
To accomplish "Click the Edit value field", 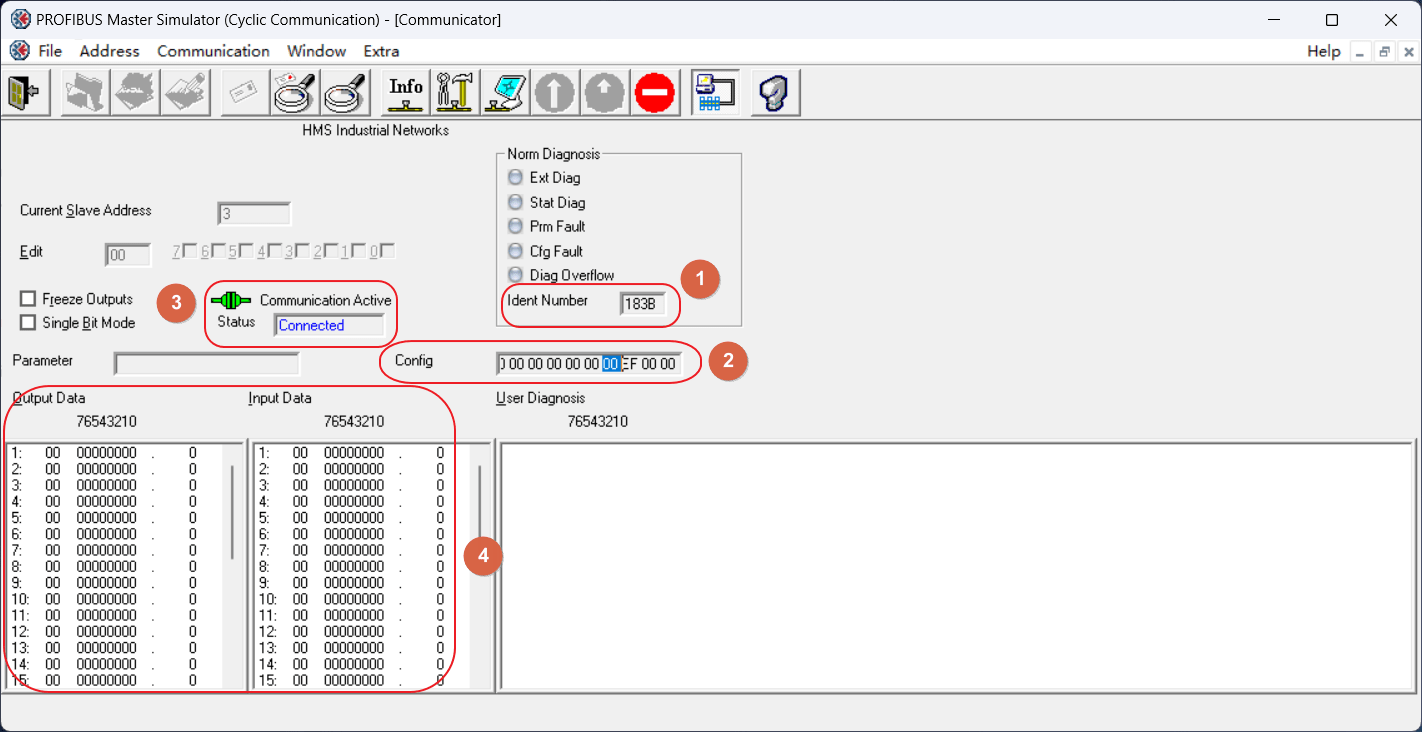I will pos(127,255).
